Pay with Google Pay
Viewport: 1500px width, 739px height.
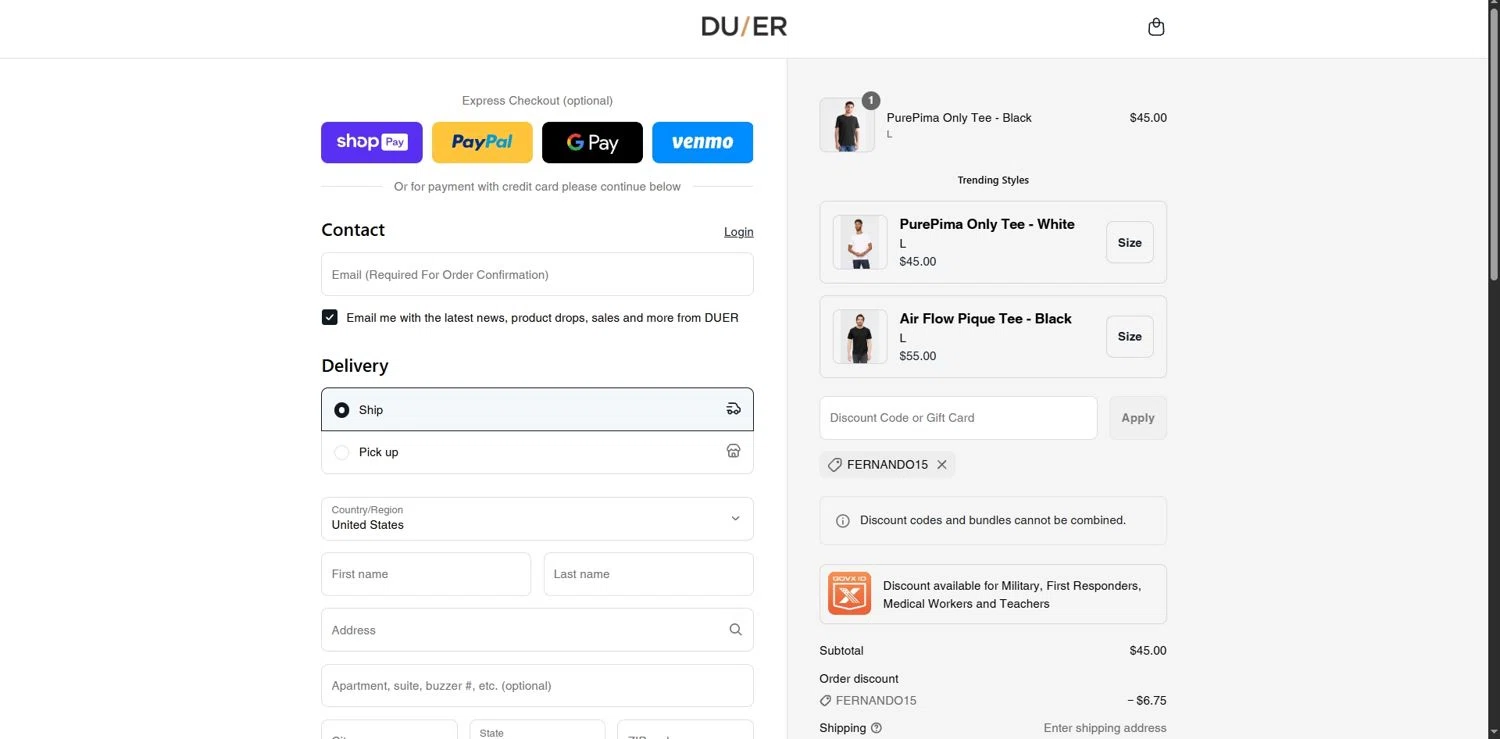592,142
